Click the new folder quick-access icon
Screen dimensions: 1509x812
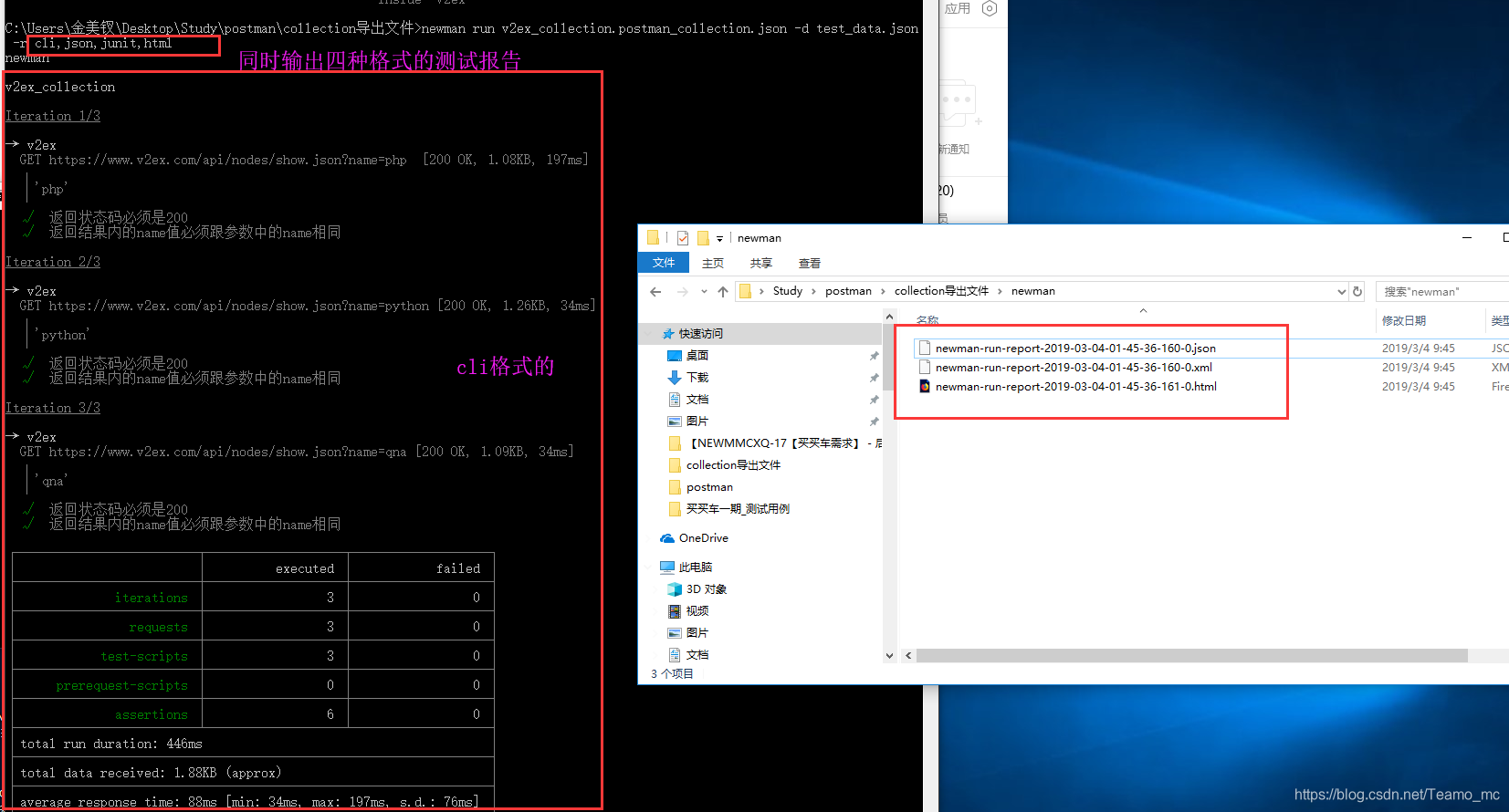[703, 238]
